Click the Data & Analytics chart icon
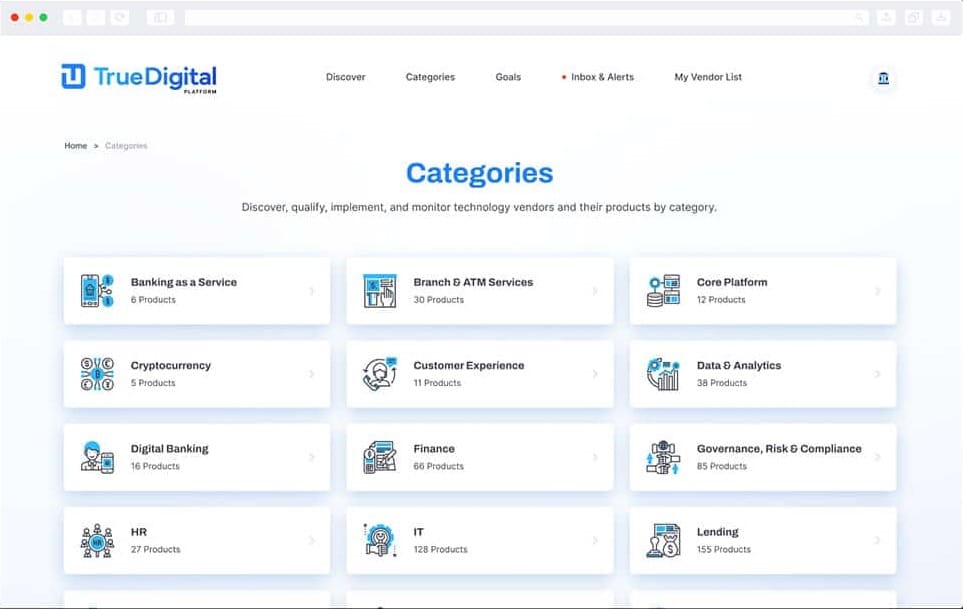 (x=663, y=374)
